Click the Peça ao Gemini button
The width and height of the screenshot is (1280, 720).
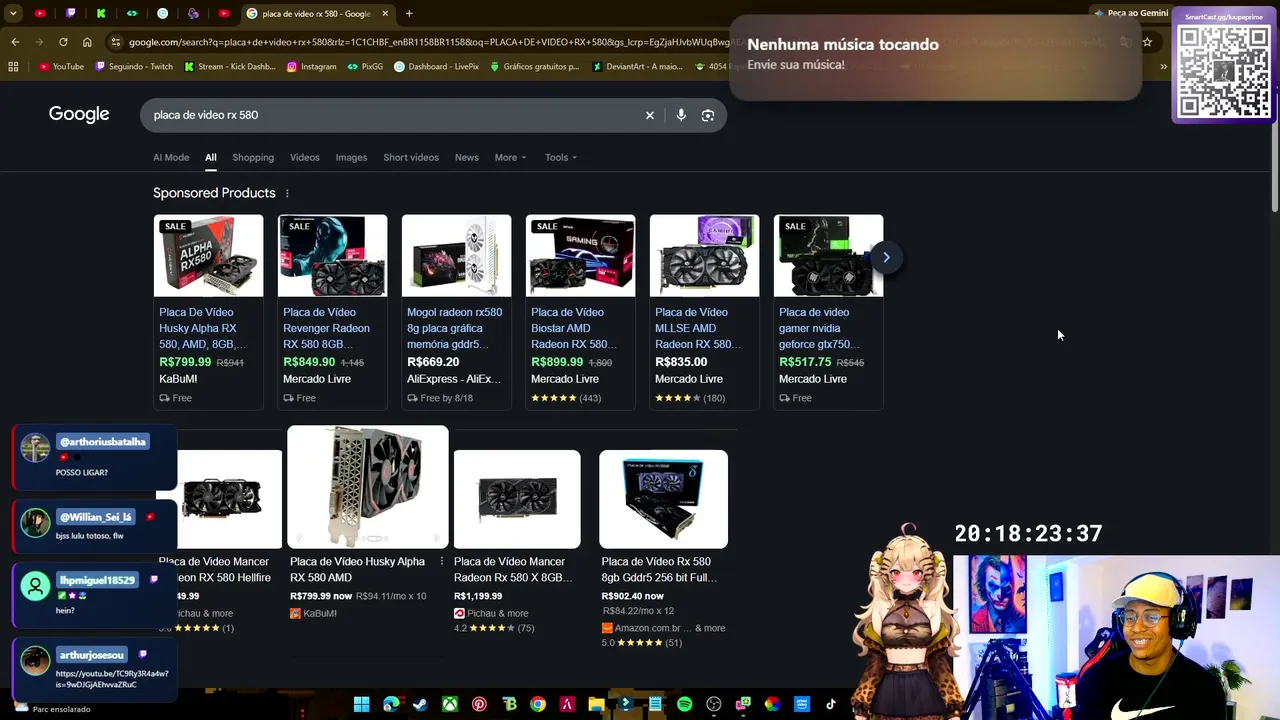tap(1131, 13)
